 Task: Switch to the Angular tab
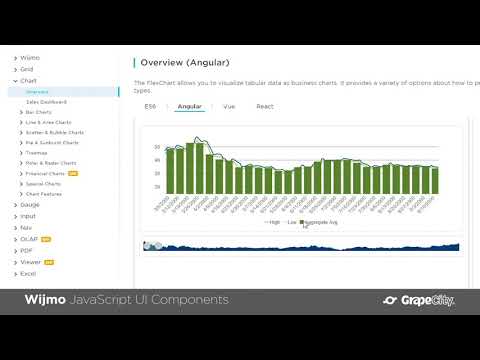[190, 107]
